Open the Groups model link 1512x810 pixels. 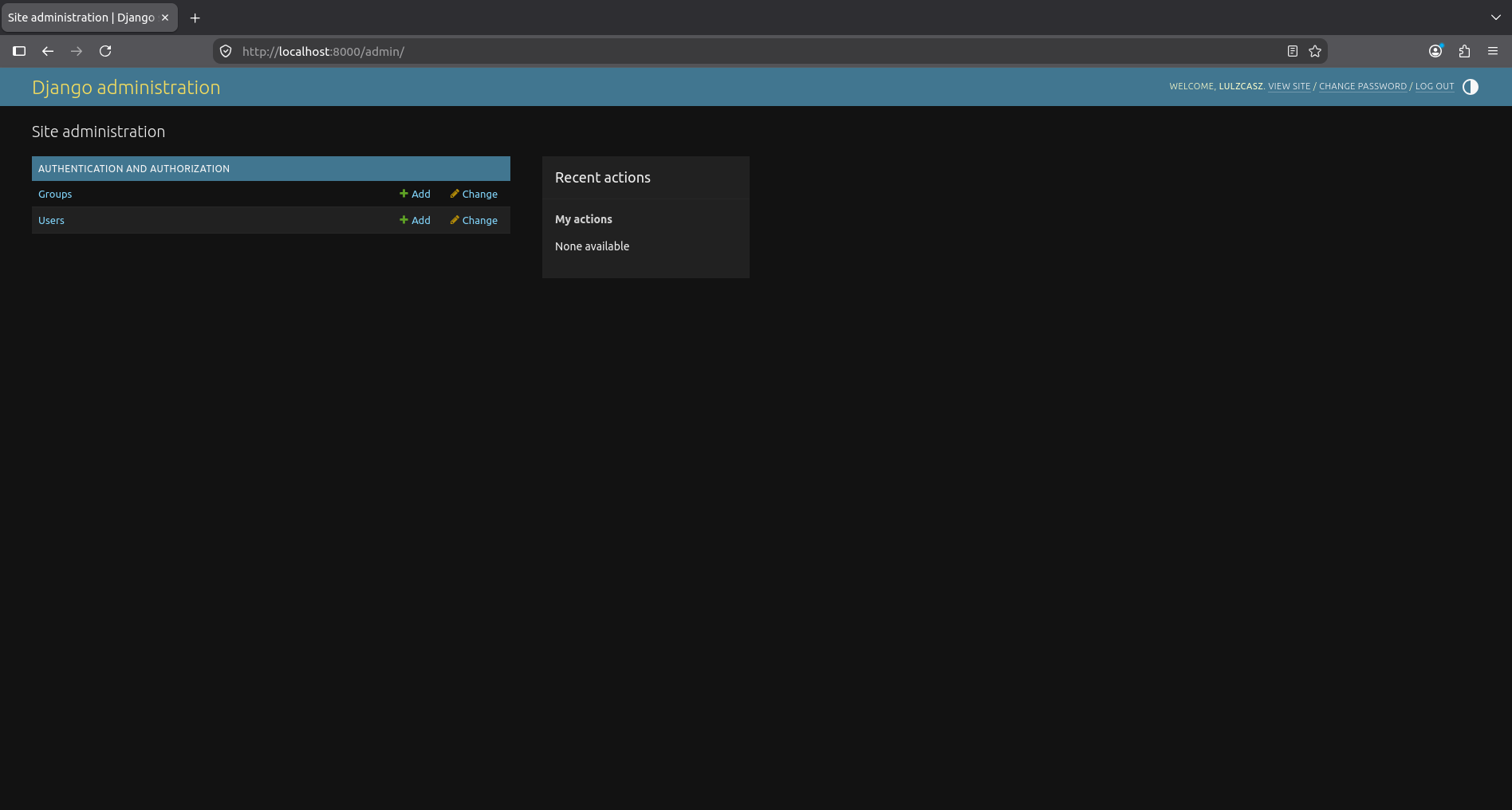55,194
